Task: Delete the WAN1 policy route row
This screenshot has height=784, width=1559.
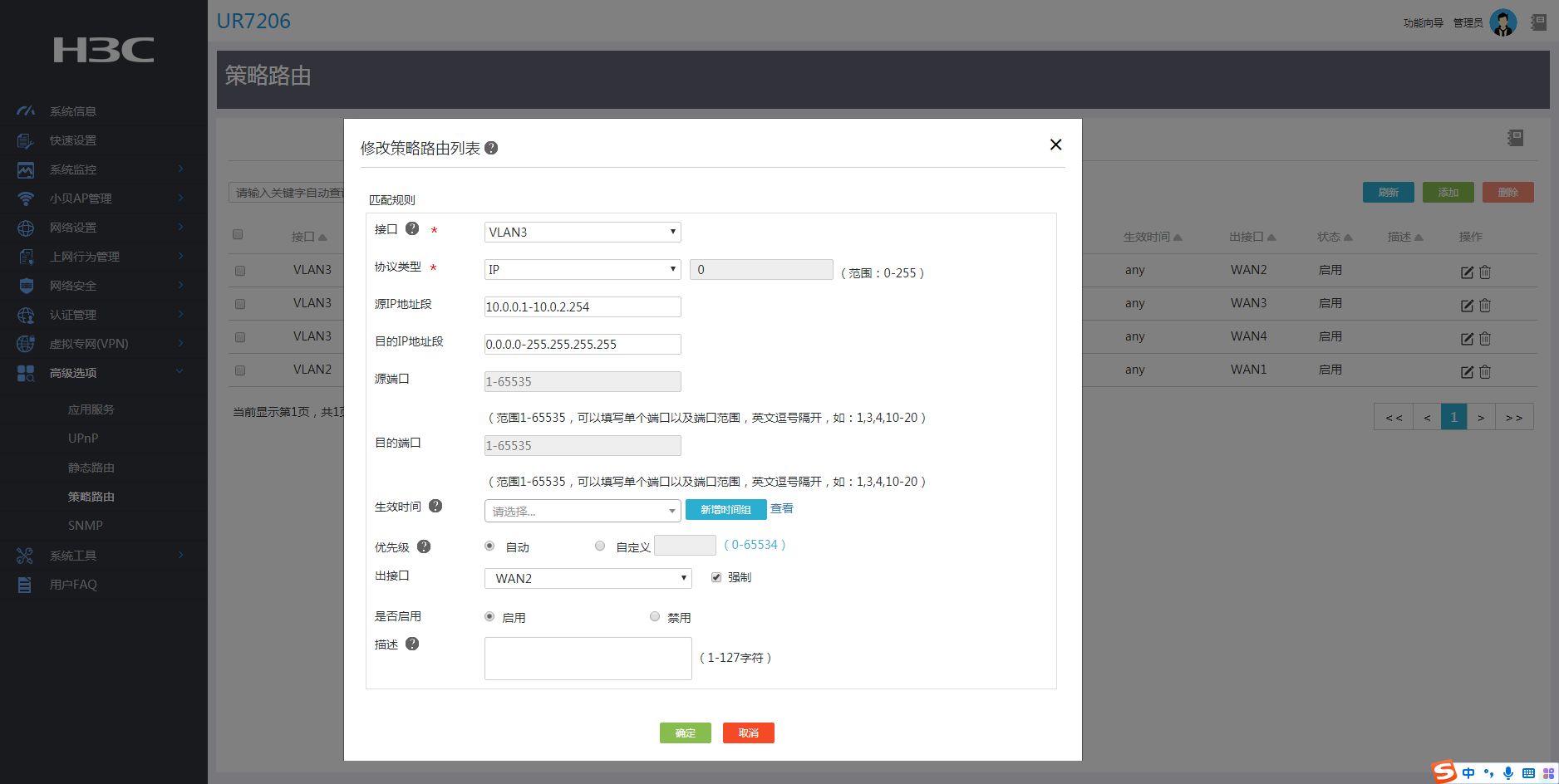Action: (1485, 372)
